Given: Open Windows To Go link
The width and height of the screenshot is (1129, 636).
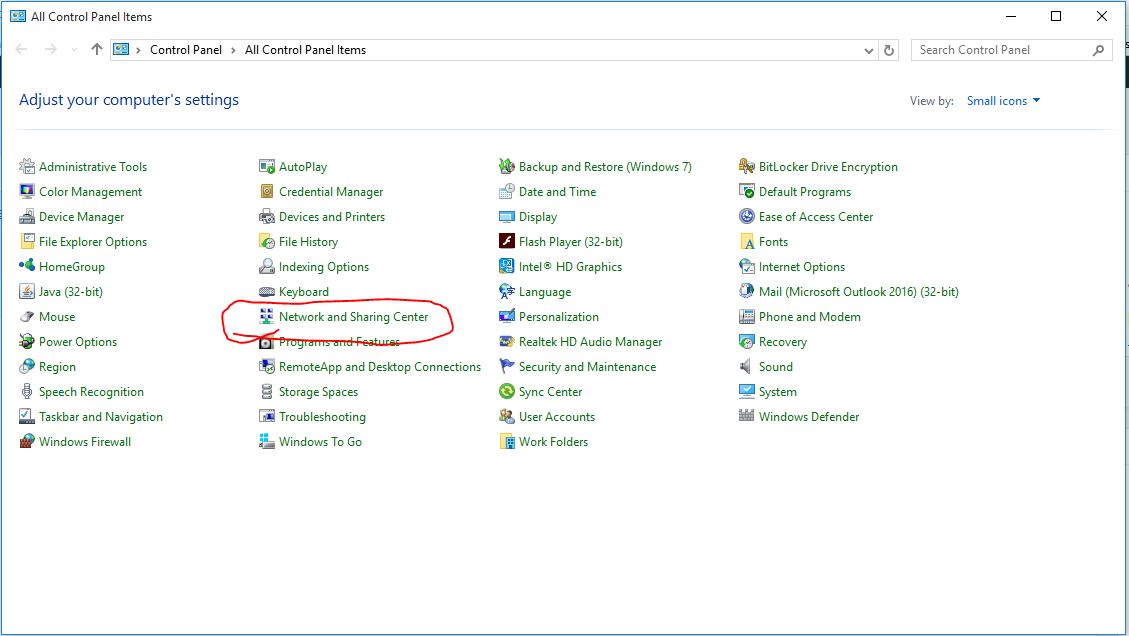Looking at the screenshot, I should coord(320,442).
